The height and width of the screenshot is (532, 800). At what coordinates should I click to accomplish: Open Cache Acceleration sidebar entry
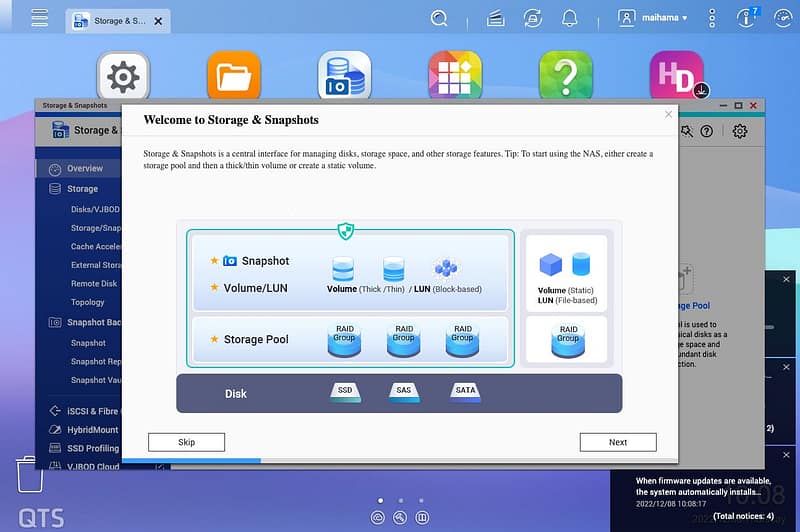[x=96, y=246]
